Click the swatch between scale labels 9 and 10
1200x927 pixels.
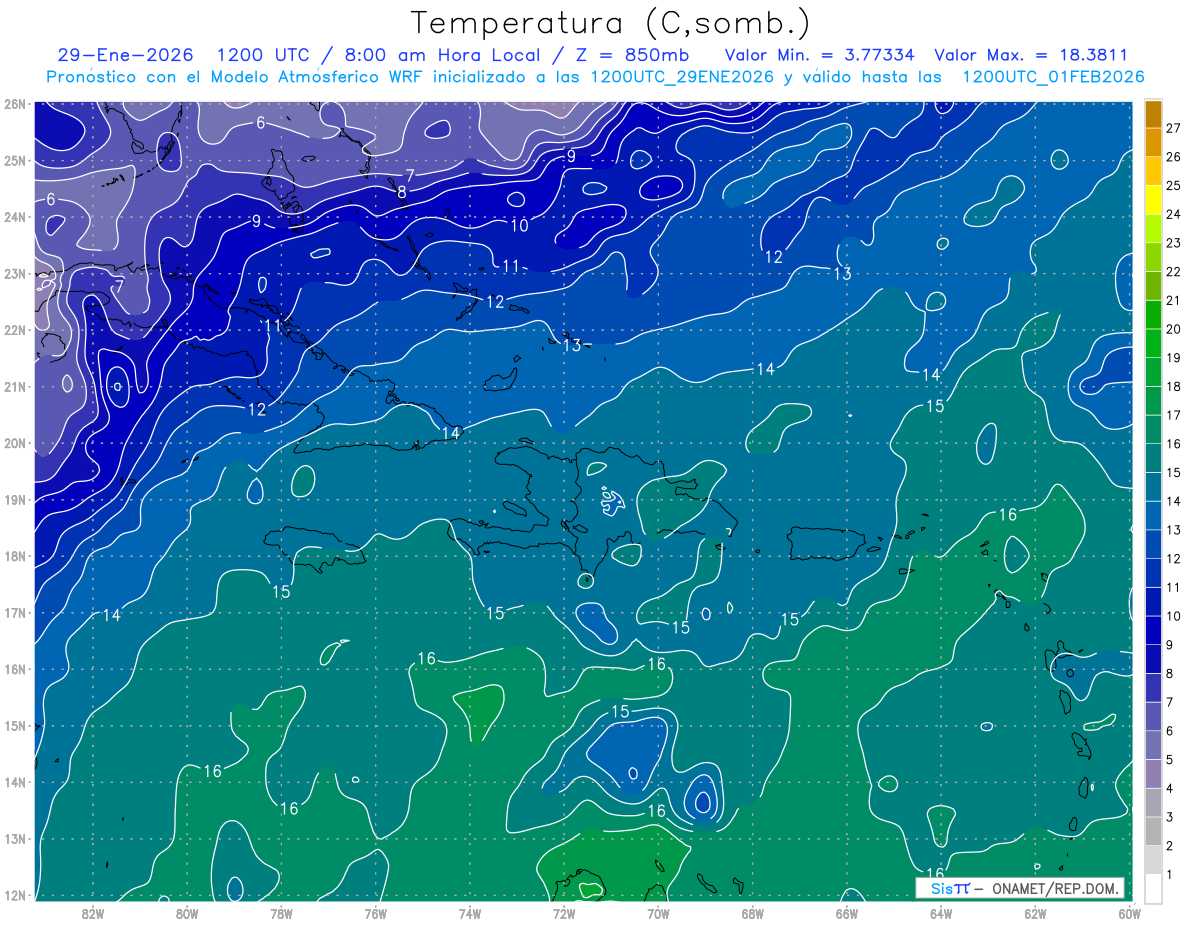click(1154, 630)
